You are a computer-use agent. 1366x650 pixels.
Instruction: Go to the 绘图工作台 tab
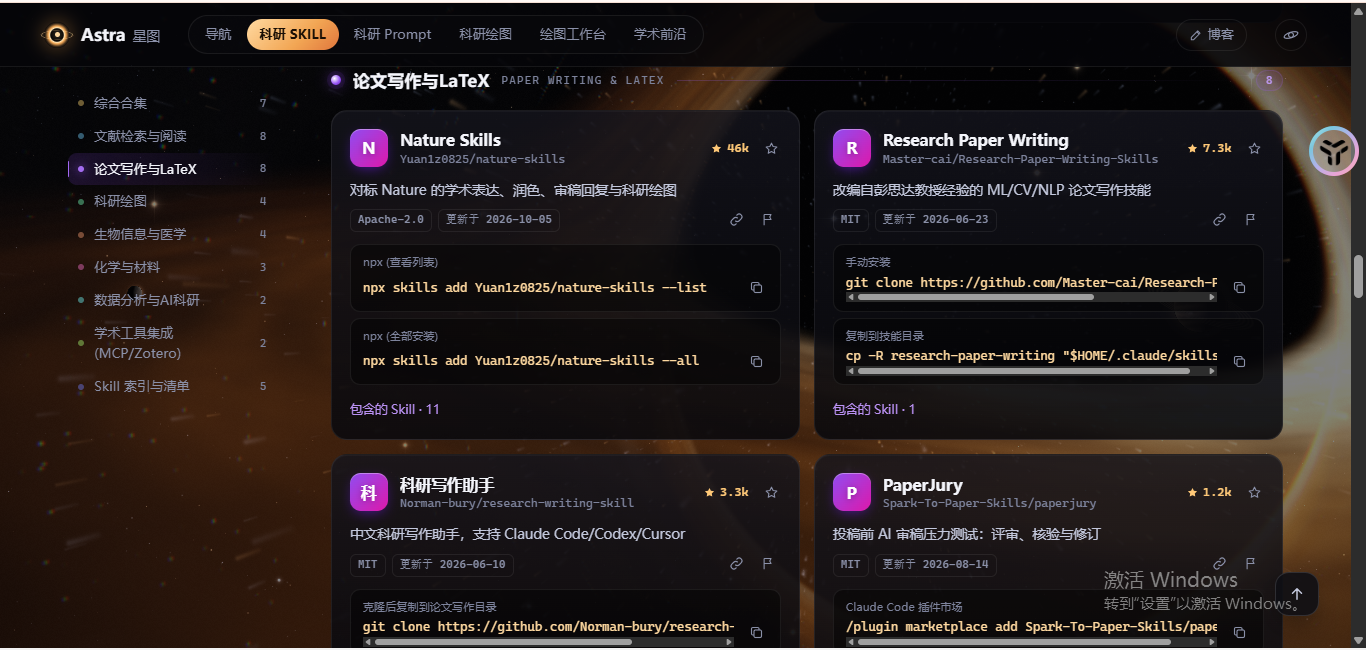tap(573, 34)
